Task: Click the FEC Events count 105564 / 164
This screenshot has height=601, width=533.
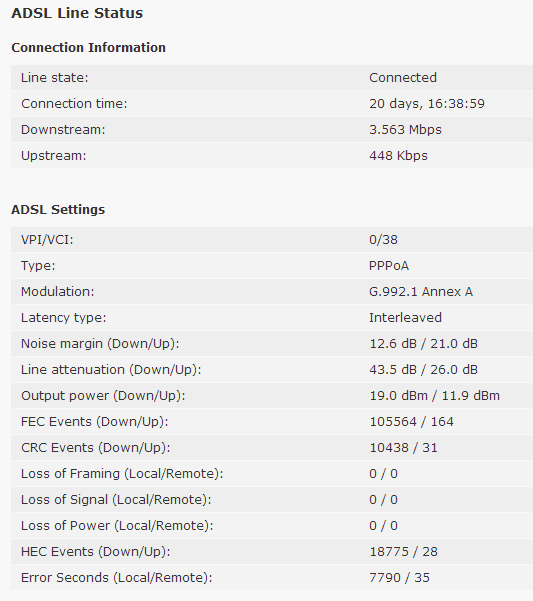Action: tap(411, 422)
